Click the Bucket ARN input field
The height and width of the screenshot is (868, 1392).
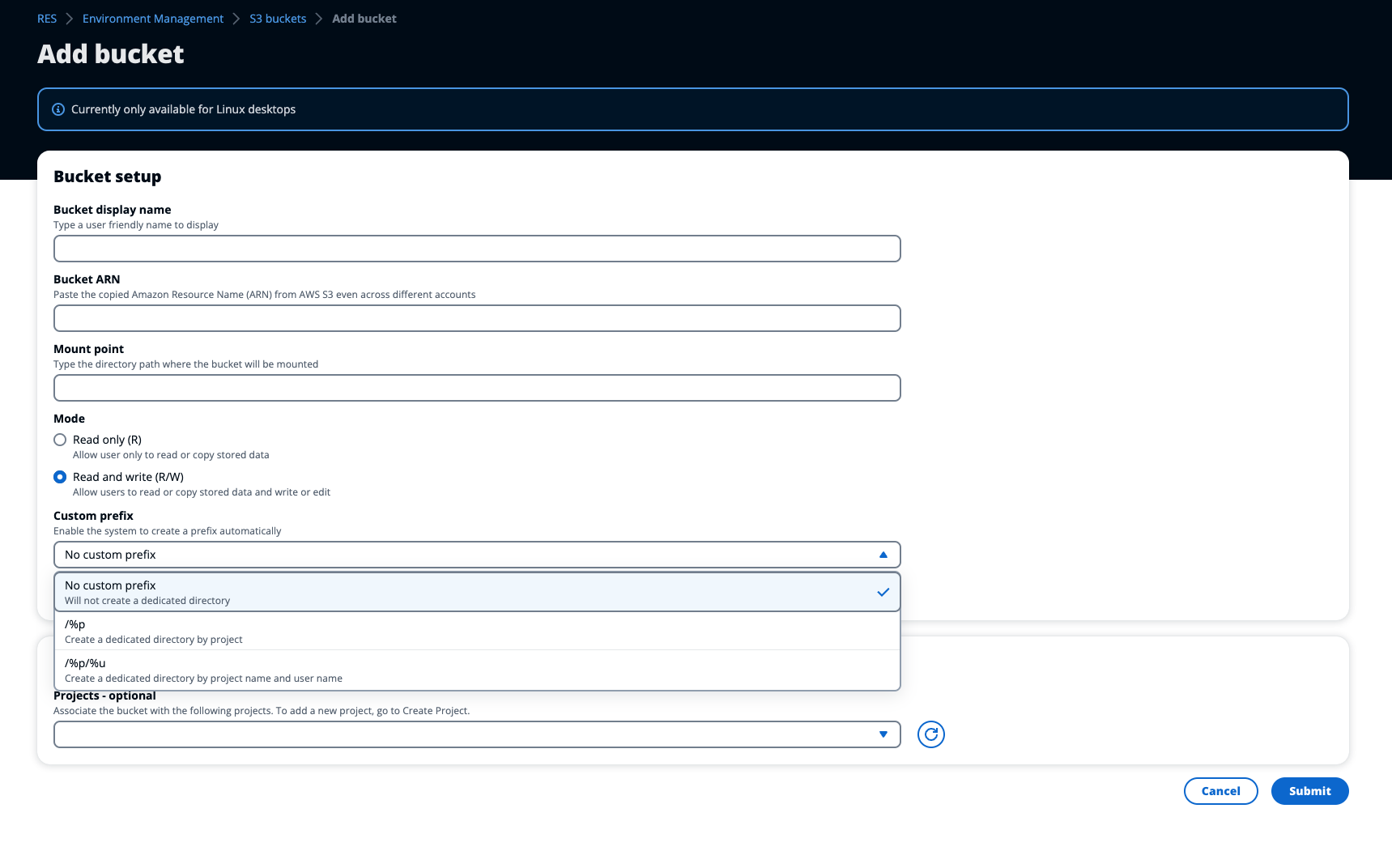[476, 318]
